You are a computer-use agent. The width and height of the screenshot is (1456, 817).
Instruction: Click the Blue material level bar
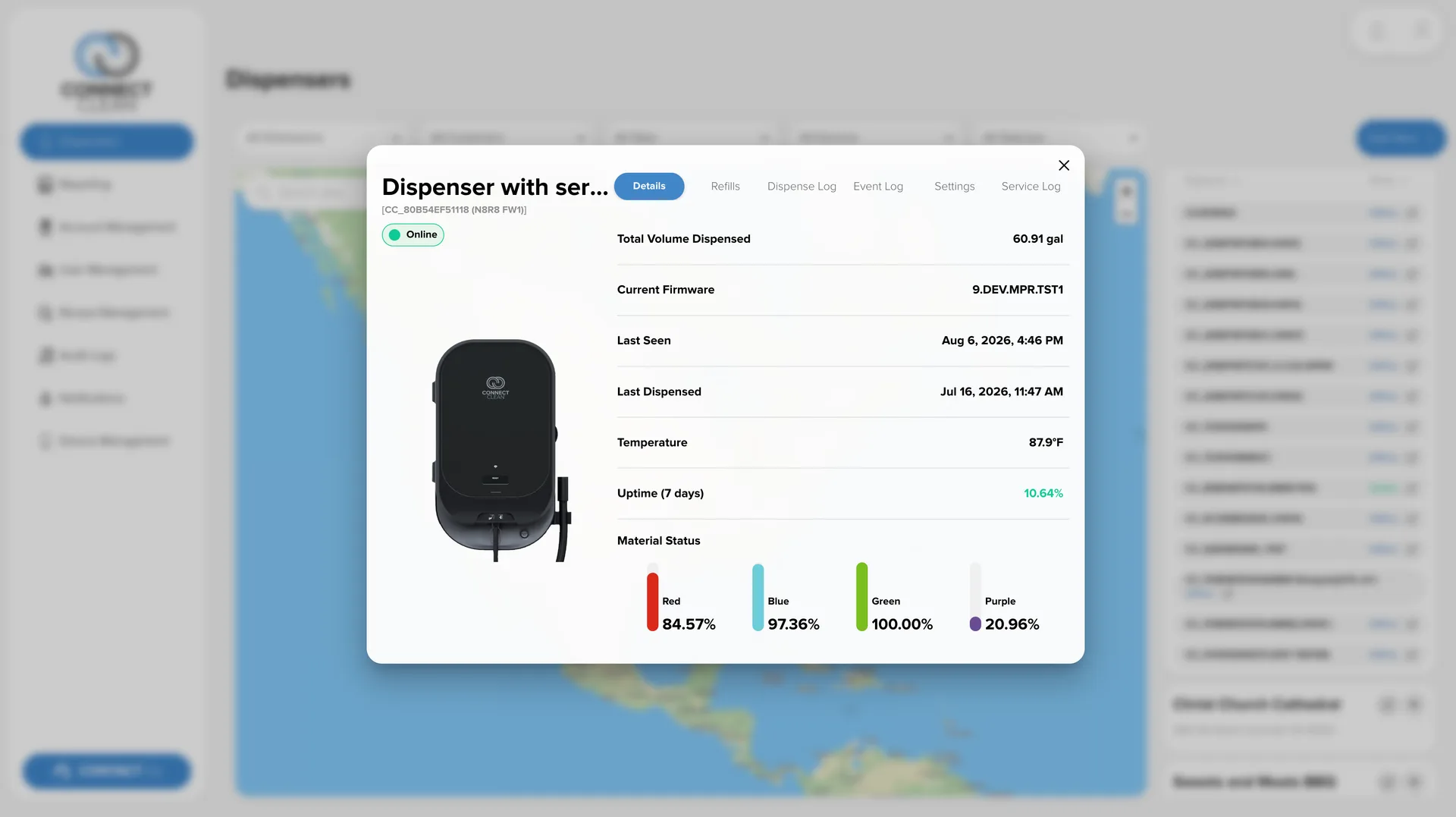758,597
